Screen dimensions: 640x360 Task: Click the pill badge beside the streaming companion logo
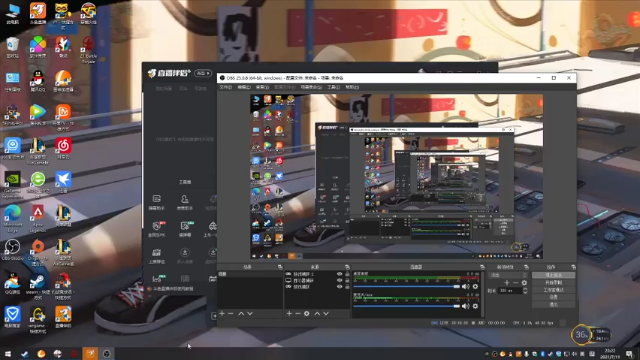pyautogui.click(x=203, y=73)
